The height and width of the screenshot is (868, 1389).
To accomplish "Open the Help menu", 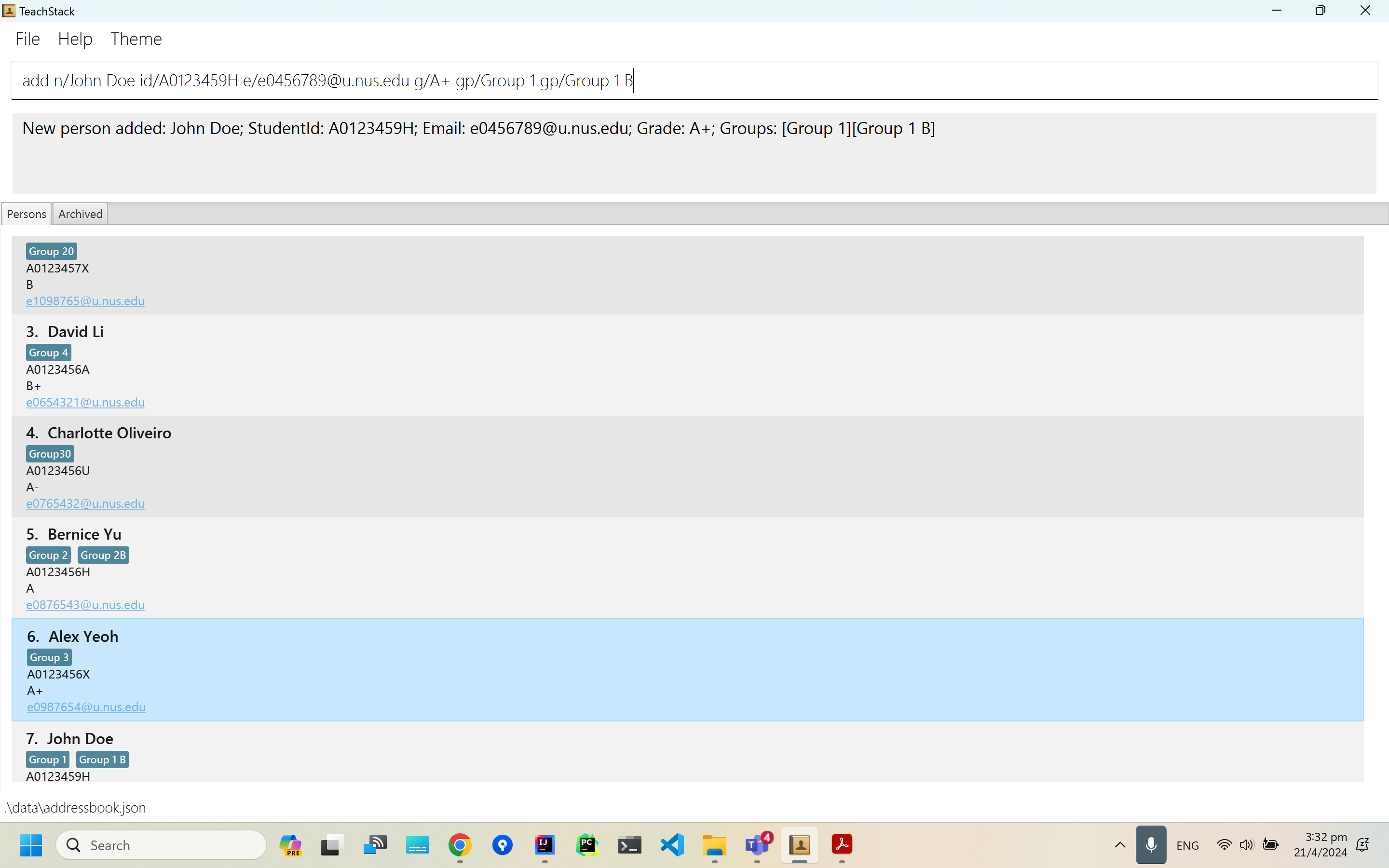I will (x=75, y=39).
